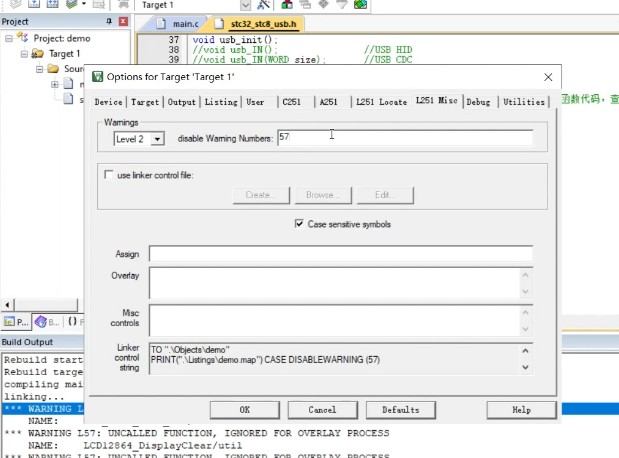The height and width of the screenshot is (458, 619).
Task: Close the Project panel with red X
Action: 122,21
